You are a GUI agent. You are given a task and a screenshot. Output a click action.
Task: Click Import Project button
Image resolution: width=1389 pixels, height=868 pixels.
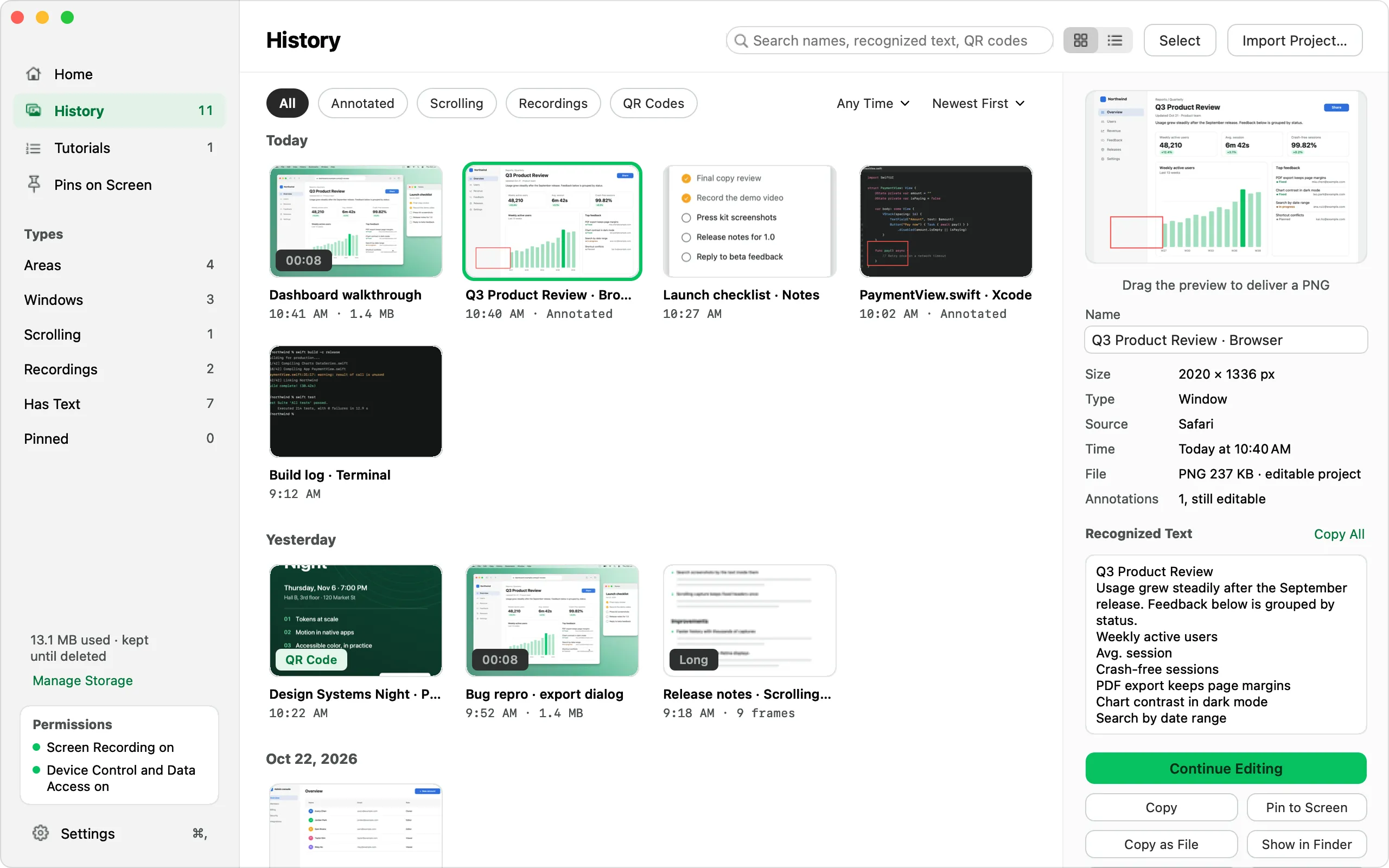[1294, 41]
